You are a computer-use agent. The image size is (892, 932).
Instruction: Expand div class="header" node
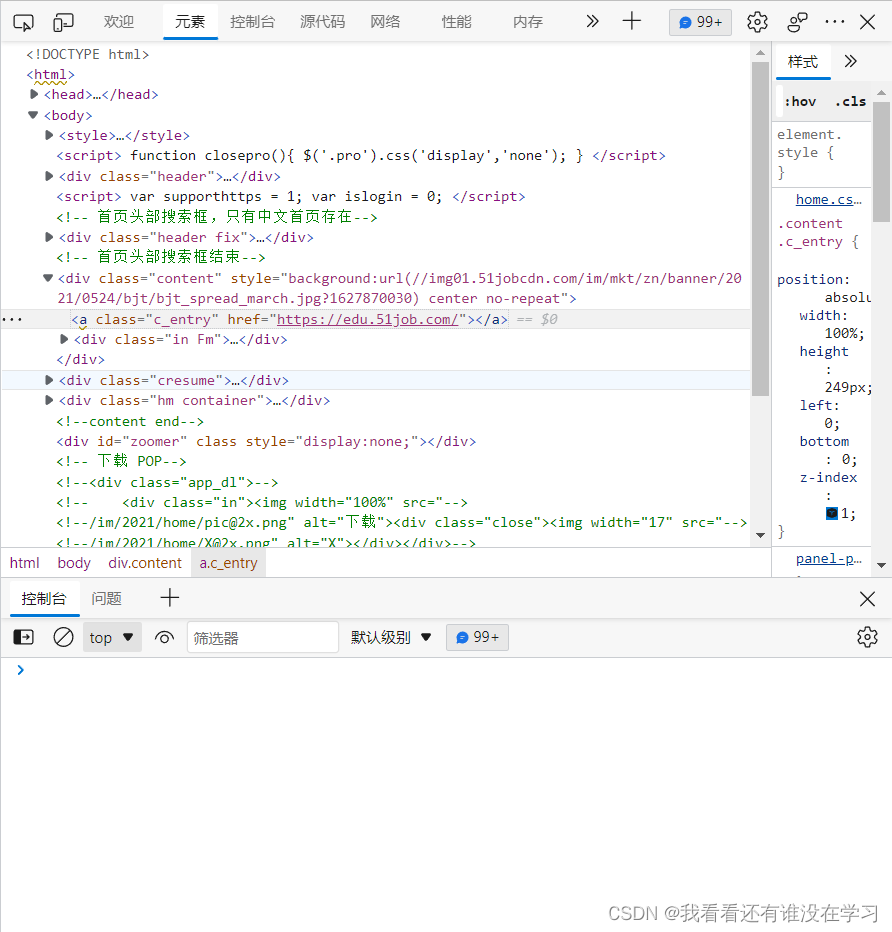pos(50,176)
